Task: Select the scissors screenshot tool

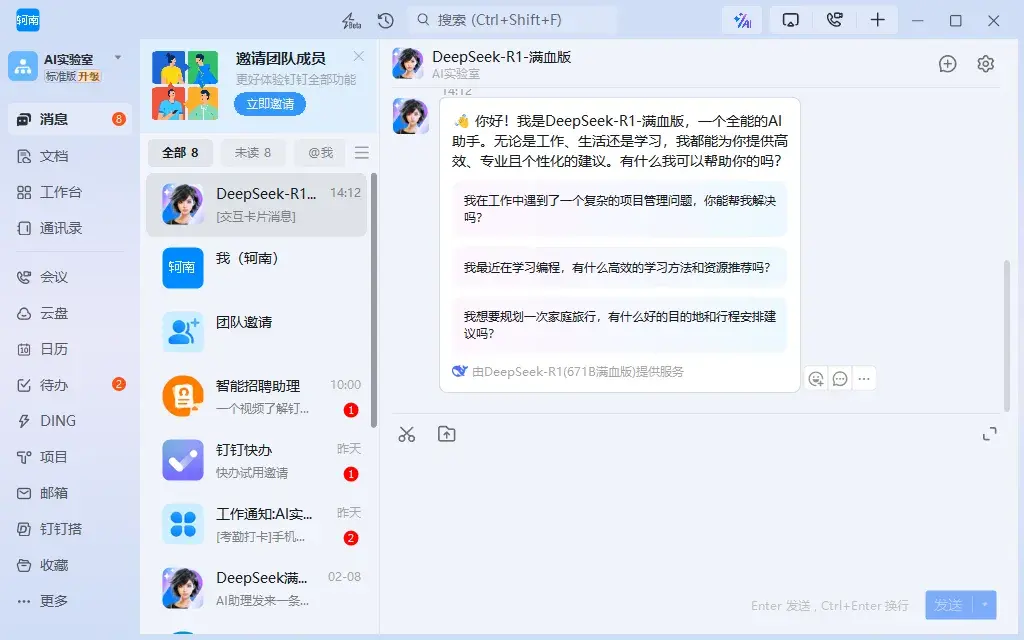Action: click(407, 434)
